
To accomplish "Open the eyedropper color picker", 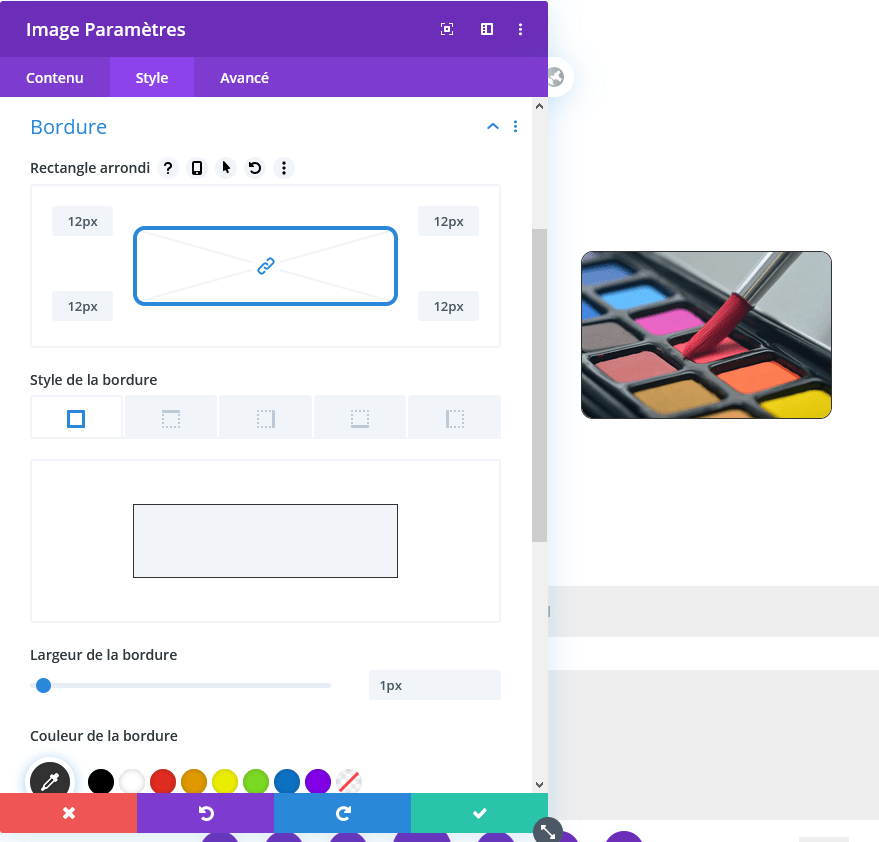I will click(50, 780).
